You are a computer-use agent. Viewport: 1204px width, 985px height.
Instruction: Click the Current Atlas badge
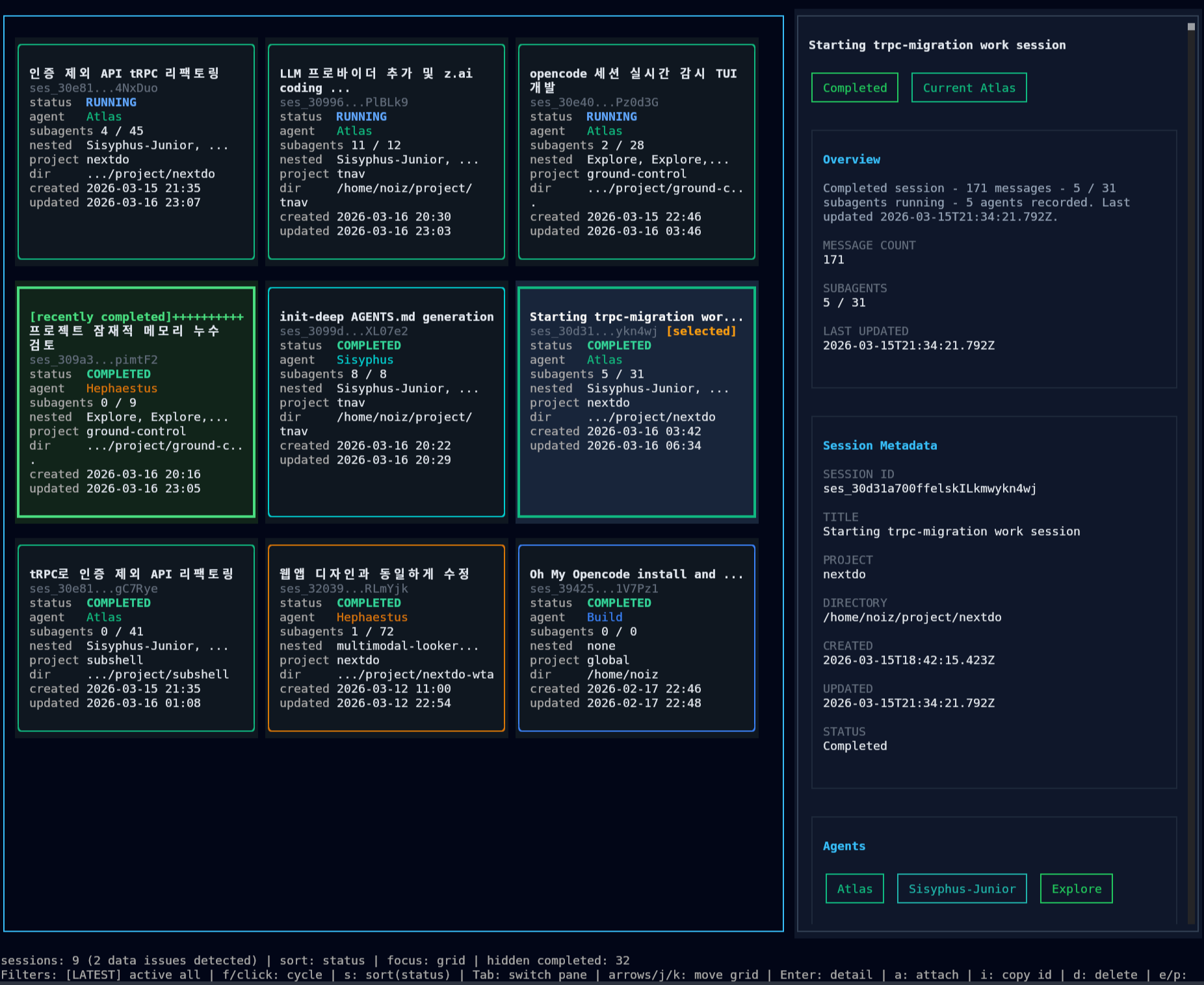coord(969,88)
